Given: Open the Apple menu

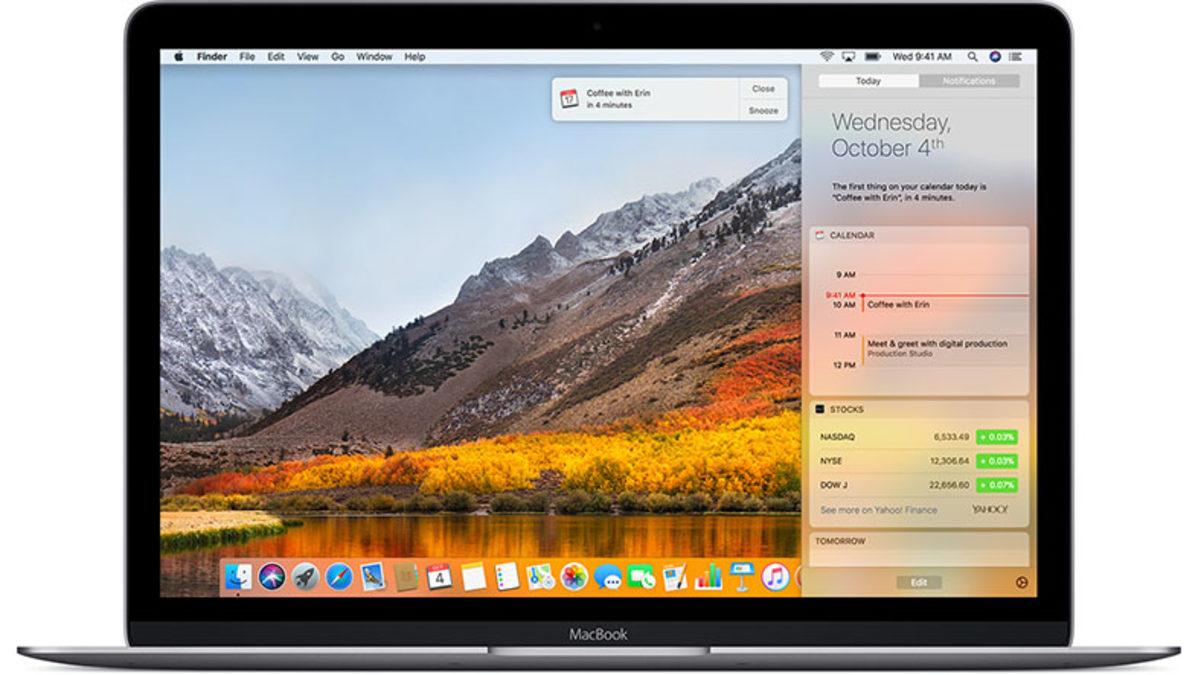Looking at the screenshot, I should coord(179,57).
